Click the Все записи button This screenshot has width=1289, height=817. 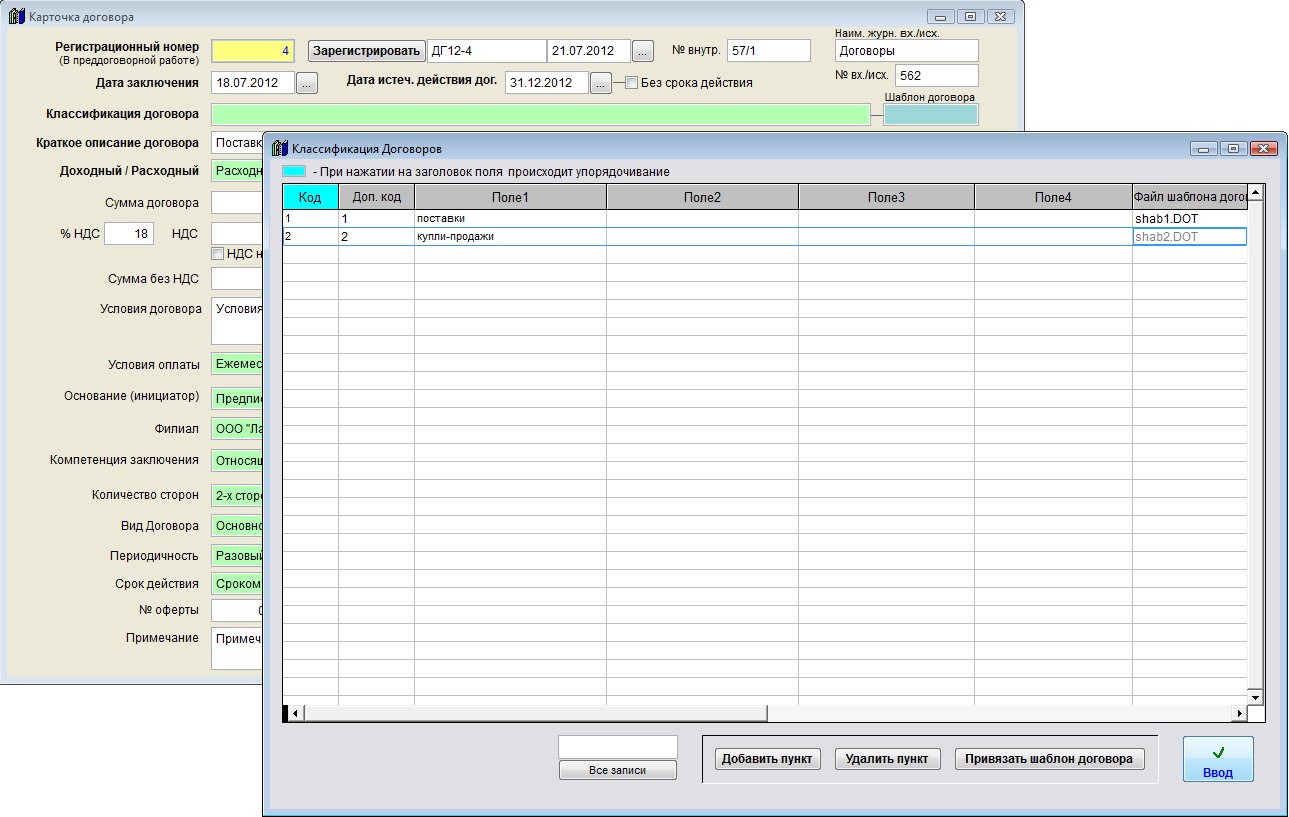[617, 770]
